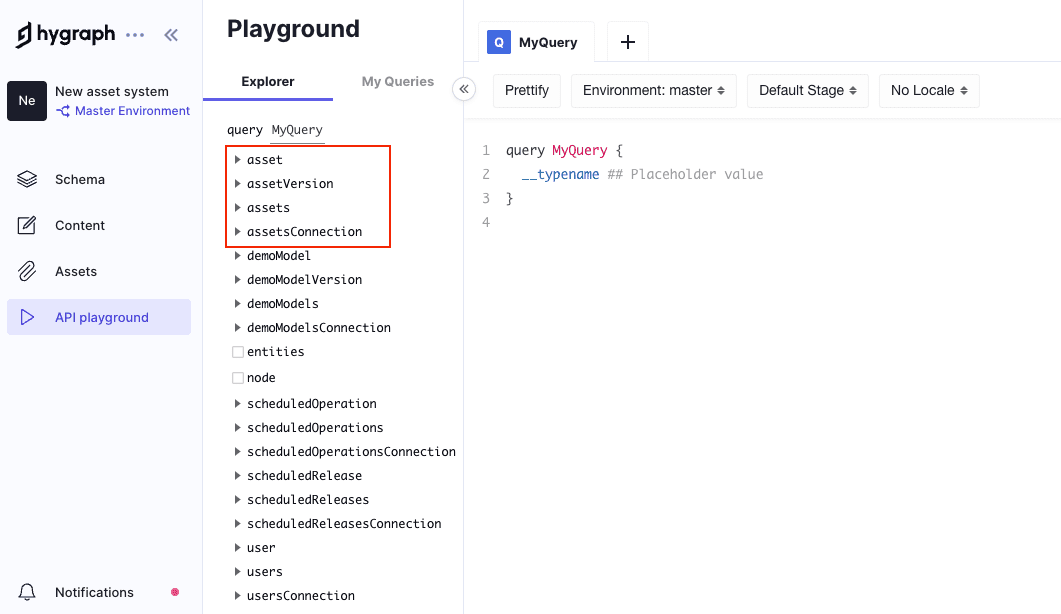Image resolution: width=1061 pixels, height=614 pixels.
Task: Click the Prettify button
Action: point(527,90)
